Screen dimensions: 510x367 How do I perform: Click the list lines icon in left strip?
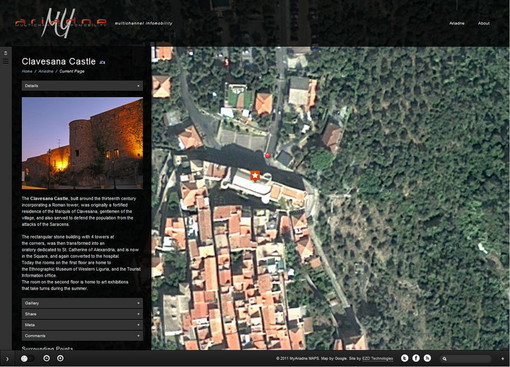coord(6,61)
